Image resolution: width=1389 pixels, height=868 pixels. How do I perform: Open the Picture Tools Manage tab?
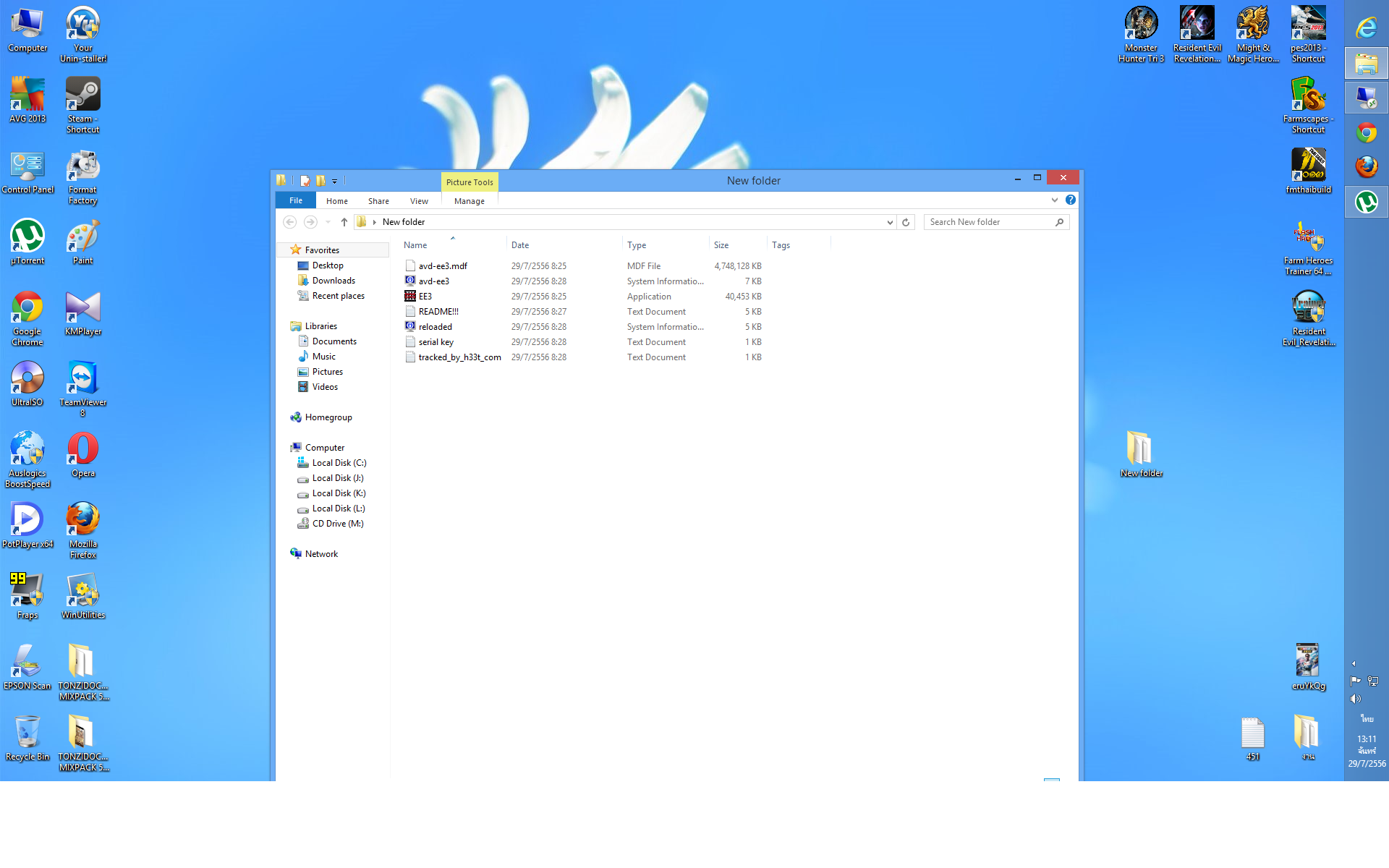click(x=469, y=201)
